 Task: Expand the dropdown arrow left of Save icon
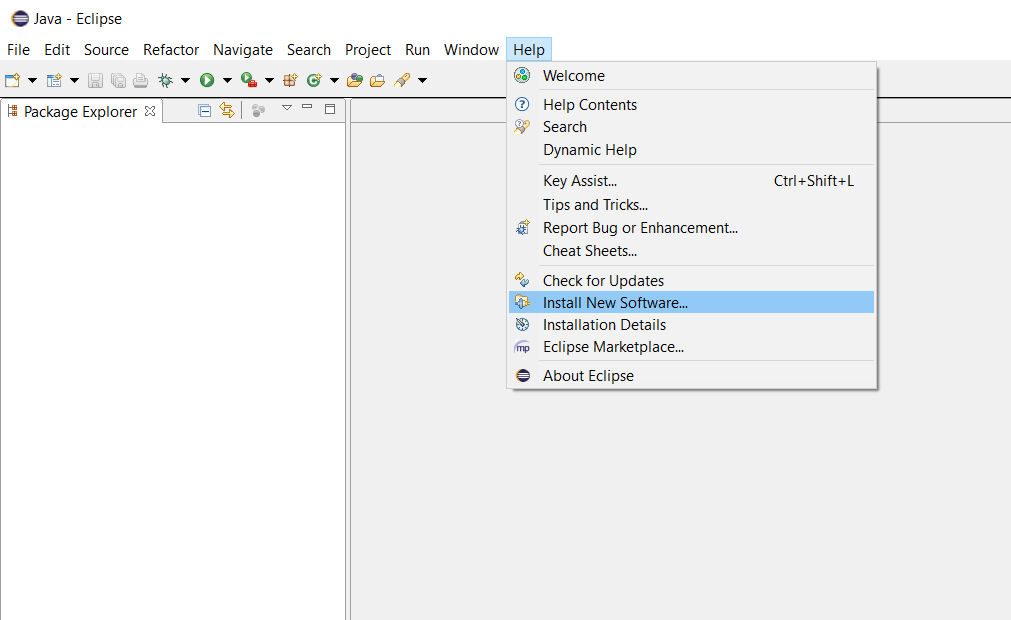click(x=74, y=81)
